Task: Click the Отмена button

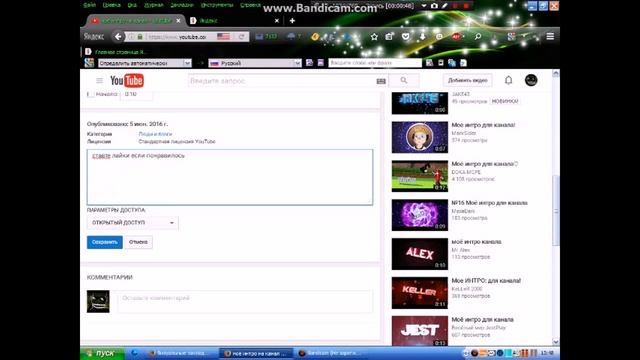Action: coord(138,242)
